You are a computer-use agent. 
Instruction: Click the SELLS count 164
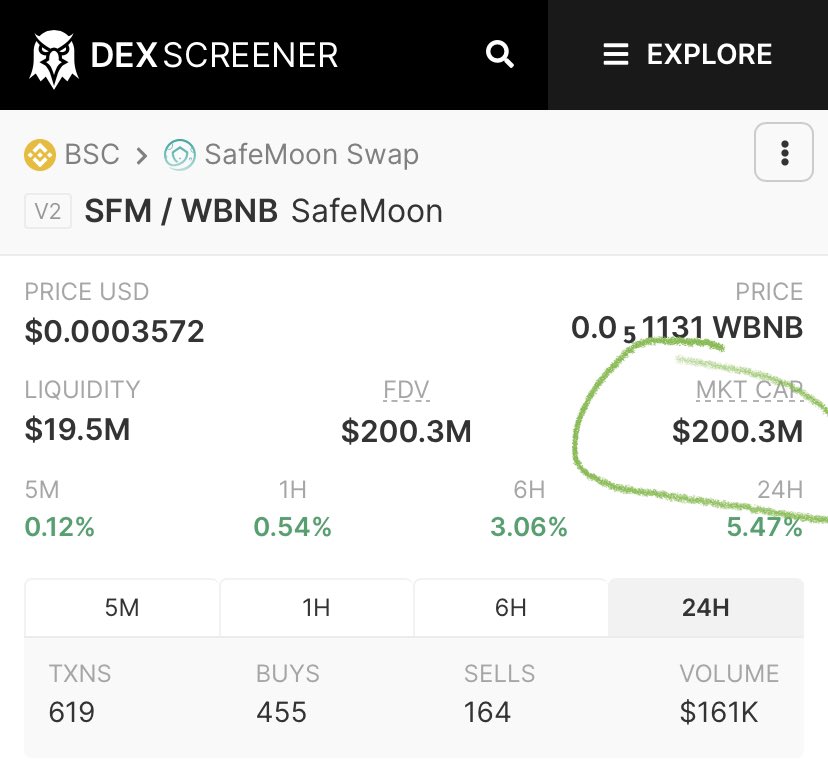(487, 712)
